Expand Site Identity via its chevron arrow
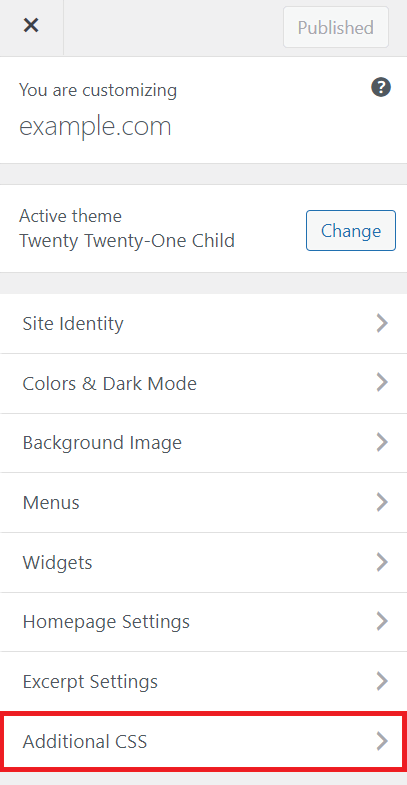The height and width of the screenshot is (785, 407). pyautogui.click(x=382, y=323)
